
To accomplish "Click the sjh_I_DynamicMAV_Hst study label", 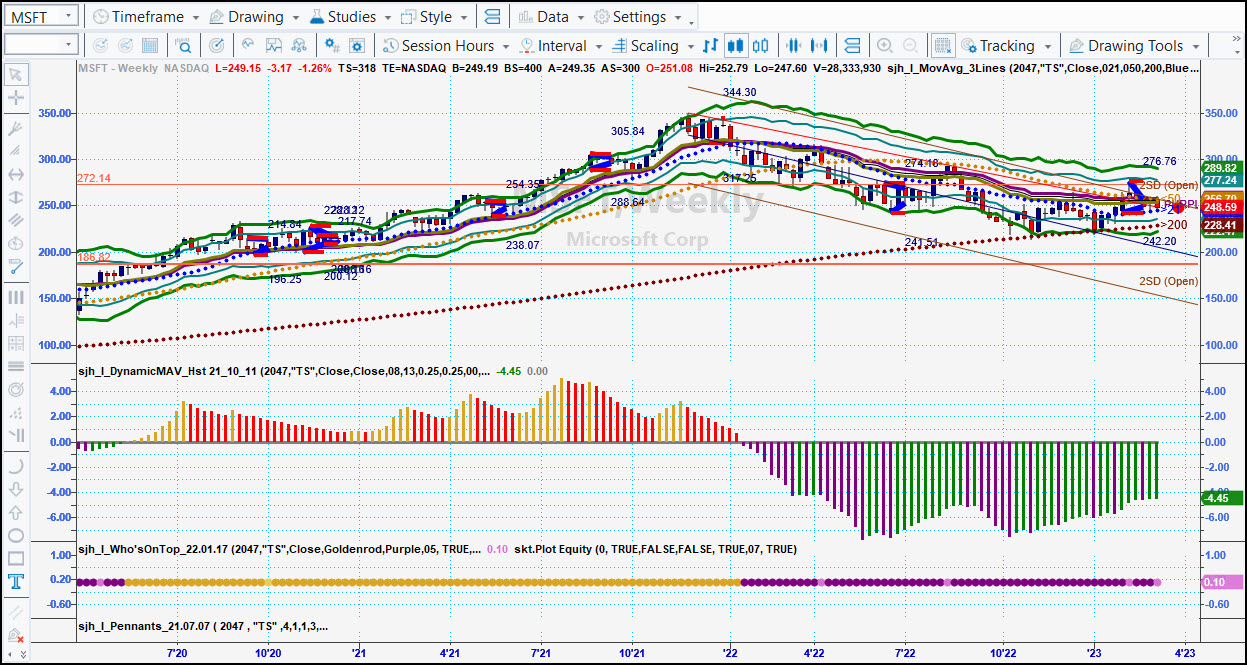I will tap(285, 371).
